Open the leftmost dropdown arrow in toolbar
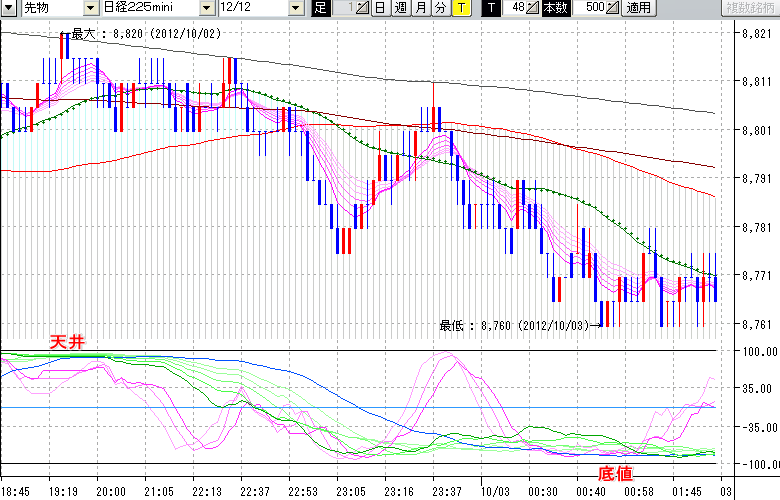780x500 pixels. [9, 8]
